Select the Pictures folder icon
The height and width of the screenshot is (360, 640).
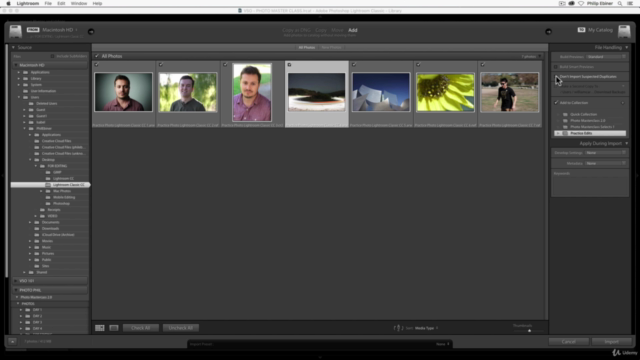[x=37, y=253]
